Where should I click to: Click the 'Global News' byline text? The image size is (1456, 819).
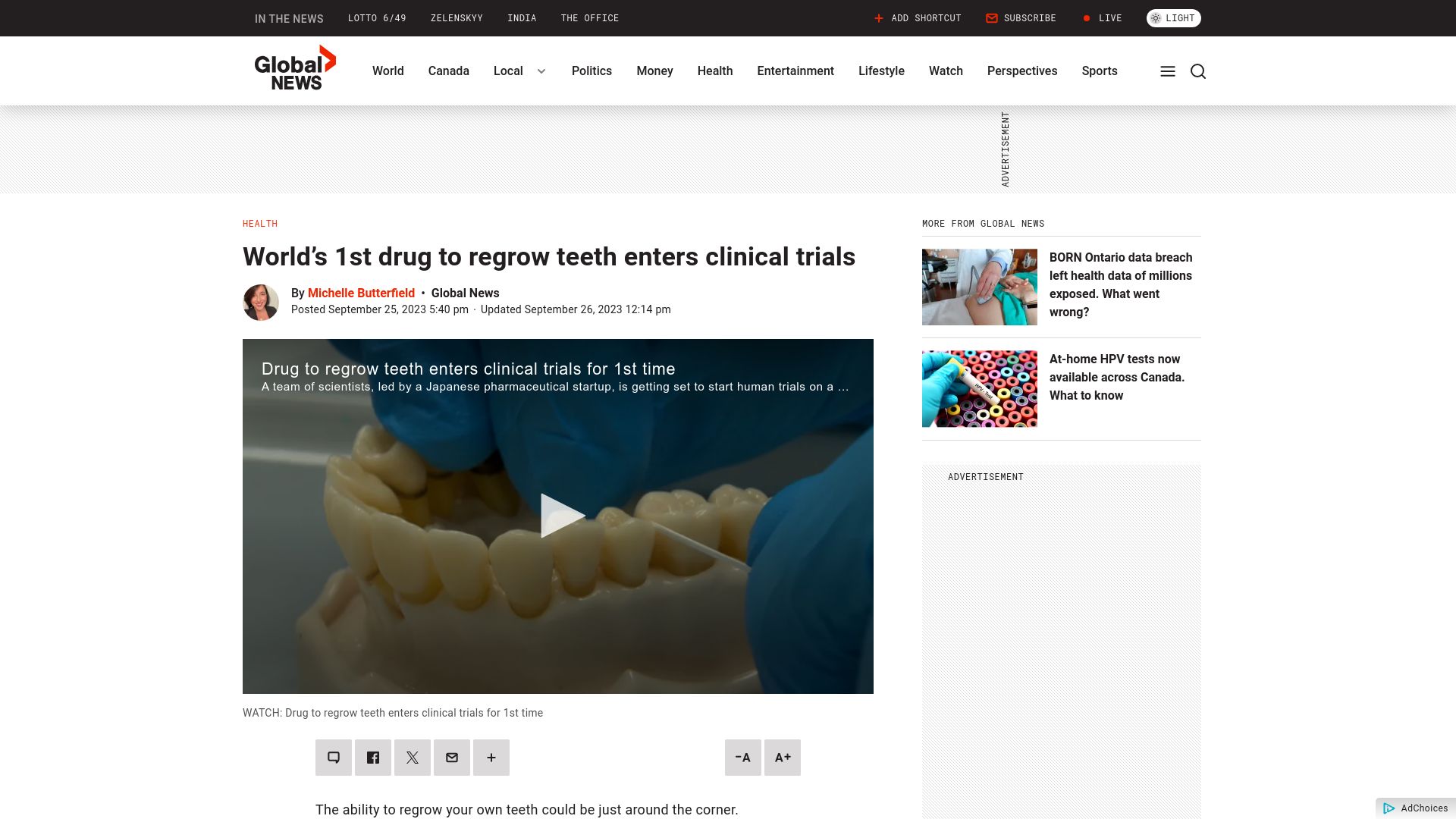point(465,293)
